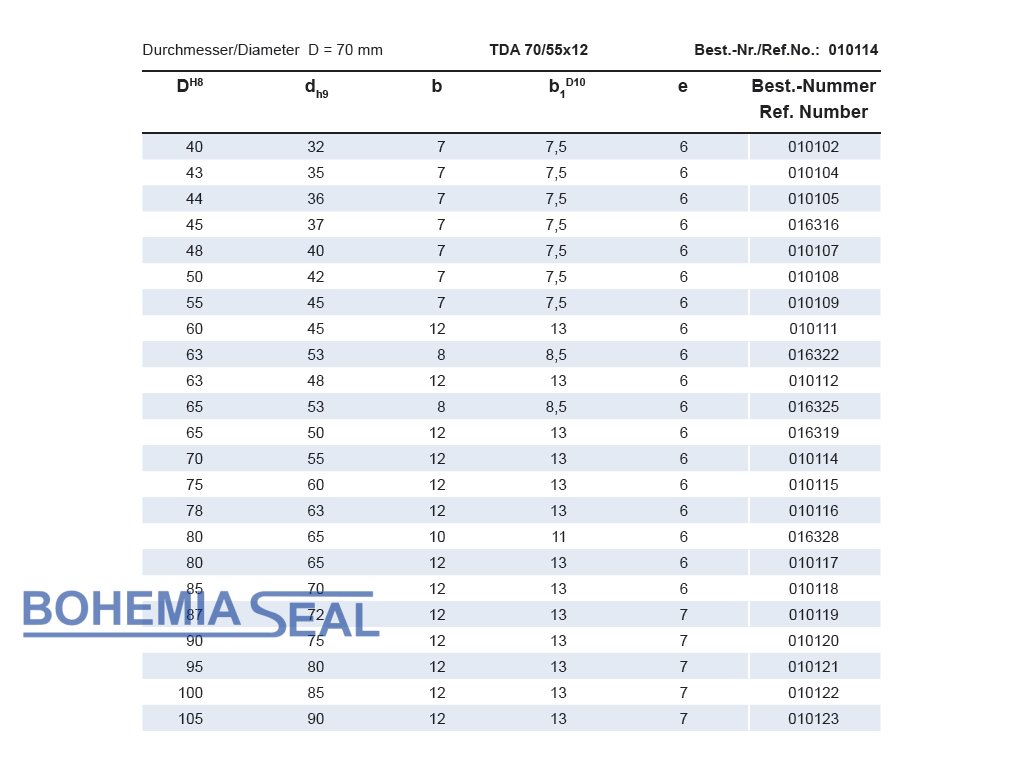
Task: Select reference number 010111
Action: [813, 329]
